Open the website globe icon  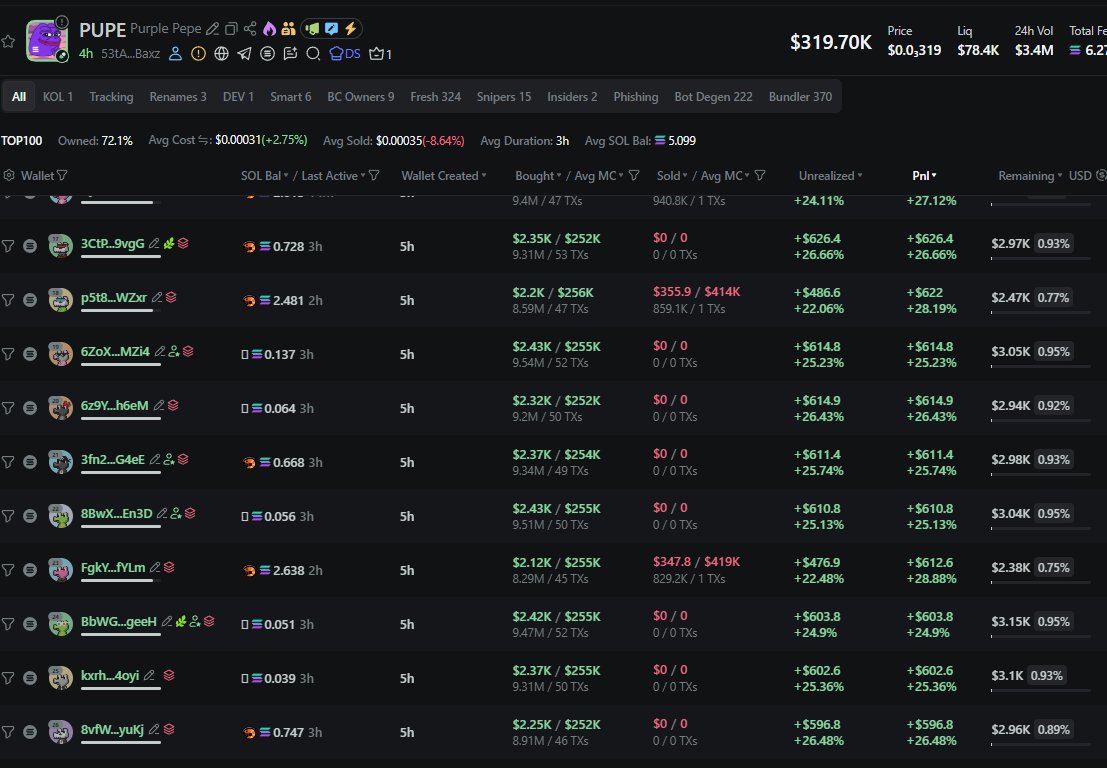[x=221, y=54]
